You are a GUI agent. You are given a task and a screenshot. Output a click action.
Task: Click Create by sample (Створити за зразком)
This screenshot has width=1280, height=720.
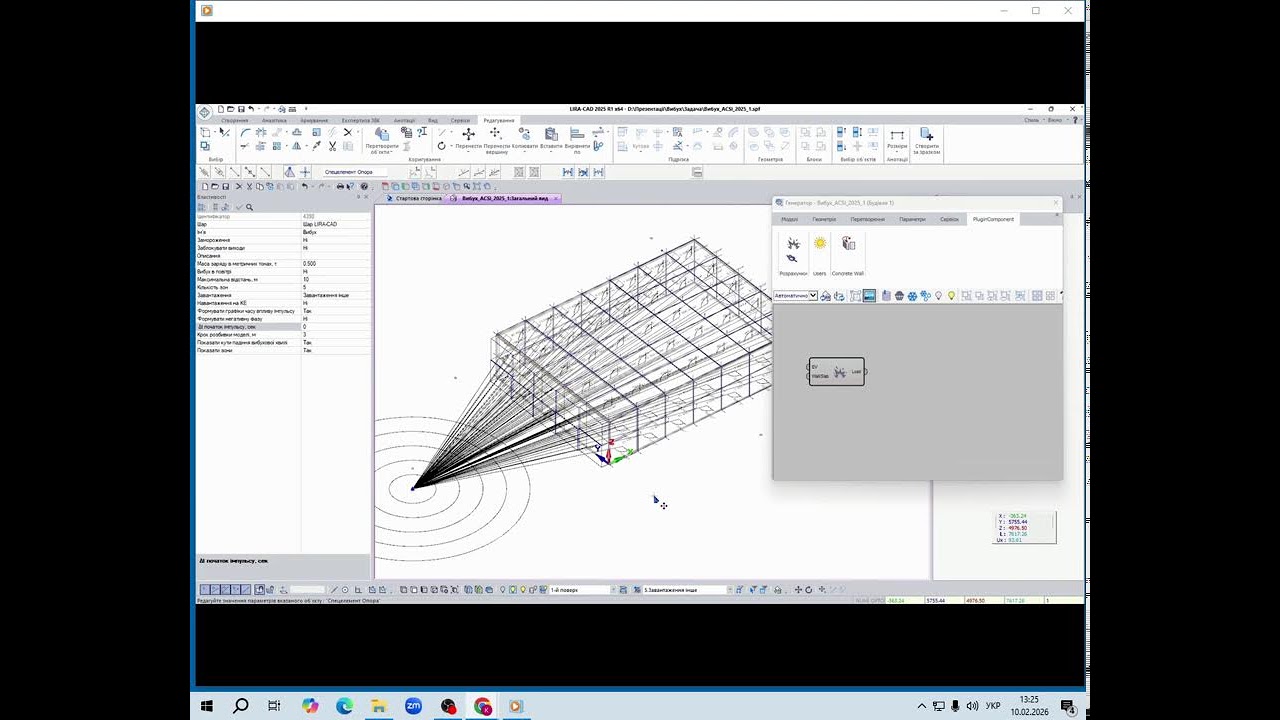(927, 140)
